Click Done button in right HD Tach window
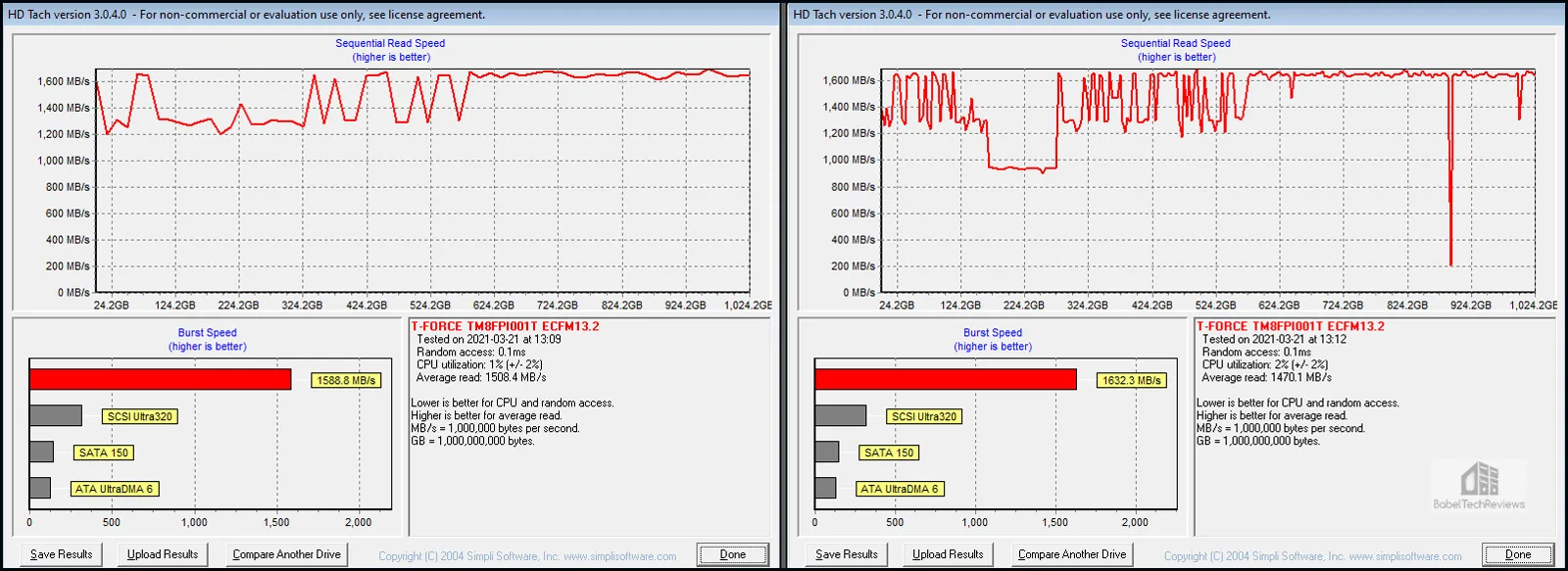The height and width of the screenshot is (571, 1568). tap(1518, 554)
